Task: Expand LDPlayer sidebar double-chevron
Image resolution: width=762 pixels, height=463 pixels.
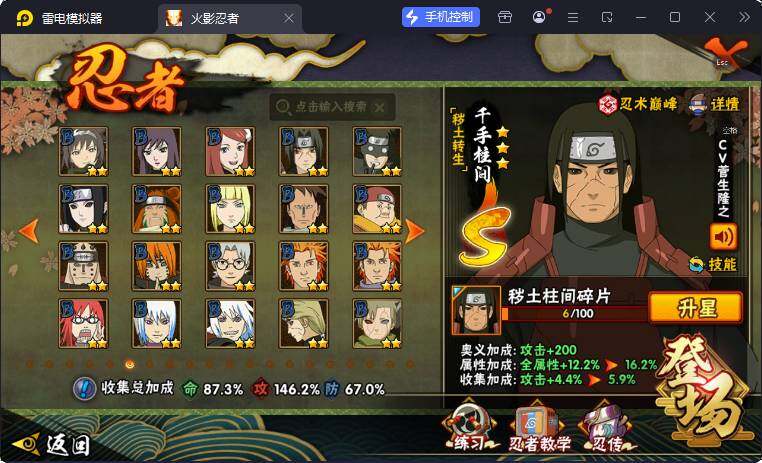Action: click(x=745, y=17)
